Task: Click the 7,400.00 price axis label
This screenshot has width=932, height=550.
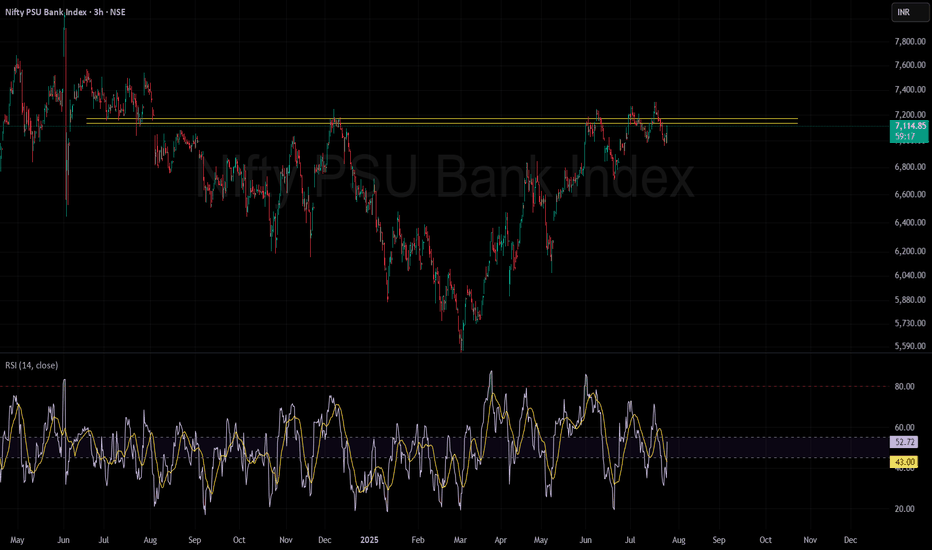Action: 910,90
